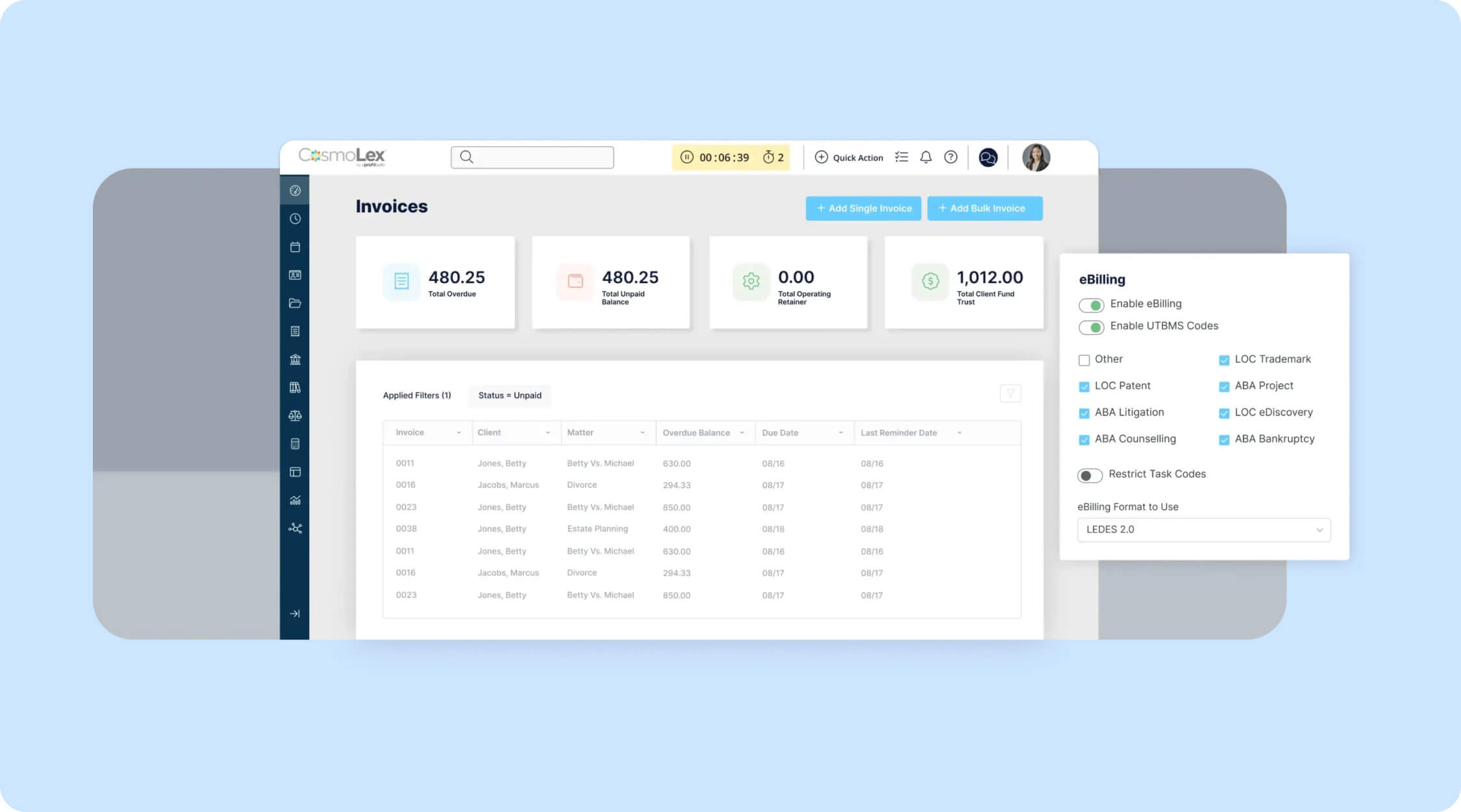The image size is (1461, 812).
Task: Open the chat messages bubble icon
Action: (x=988, y=156)
